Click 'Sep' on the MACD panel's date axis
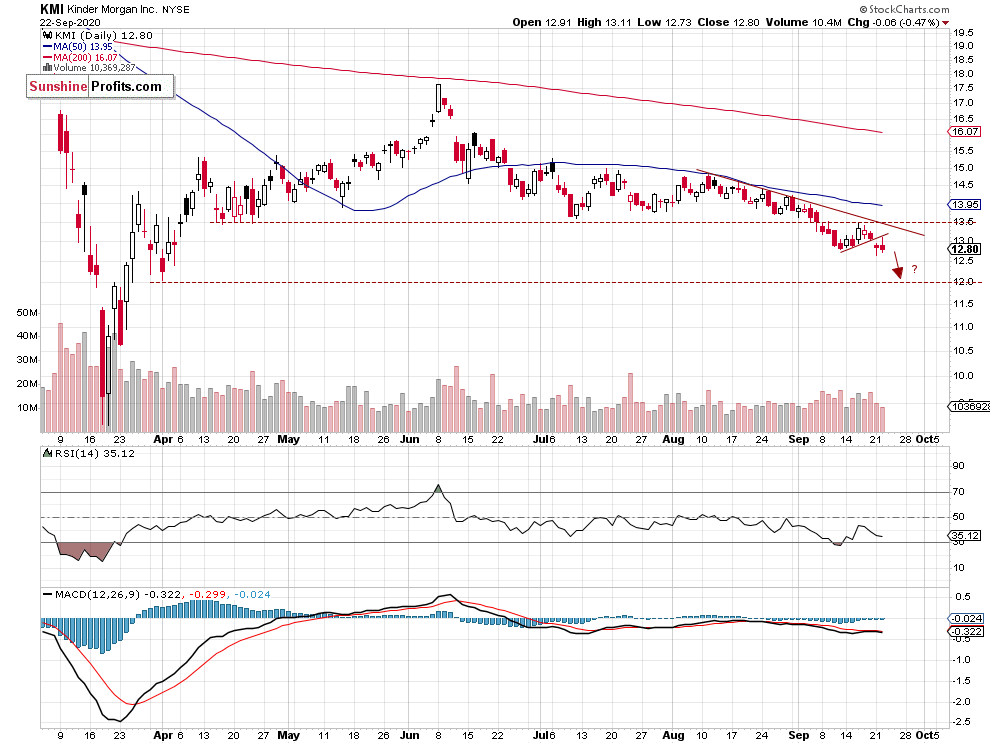 798,735
